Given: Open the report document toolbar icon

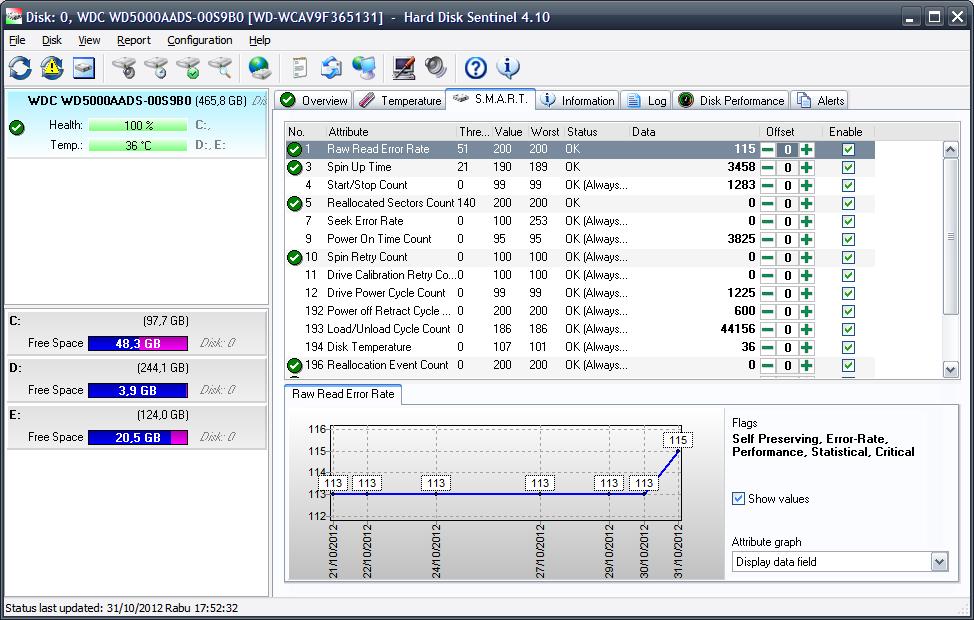Looking at the screenshot, I should click(299, 67).
